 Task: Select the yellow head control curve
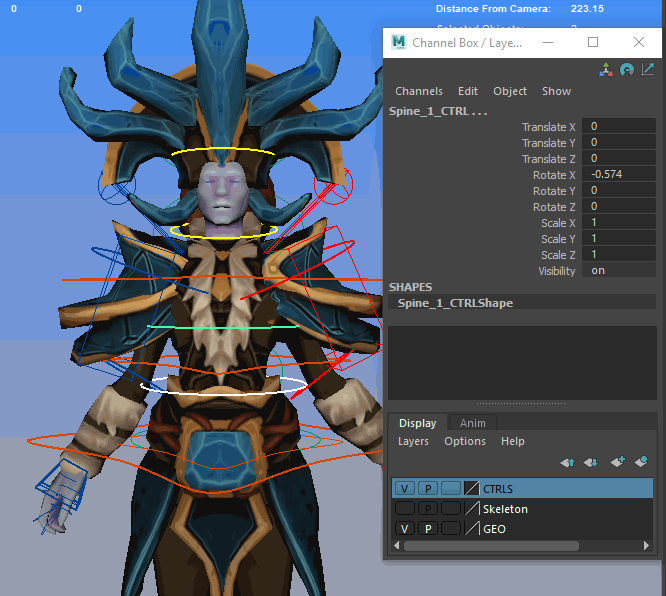pos(222,150)
